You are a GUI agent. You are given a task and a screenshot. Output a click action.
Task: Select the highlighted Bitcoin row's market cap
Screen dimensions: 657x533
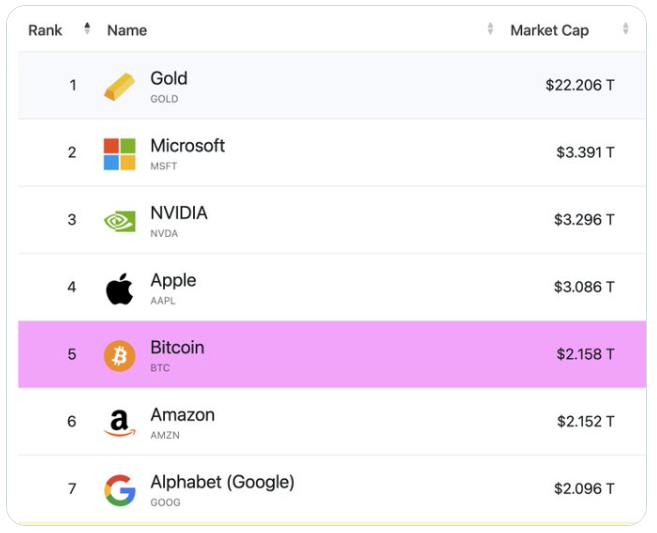click(585, 354)
